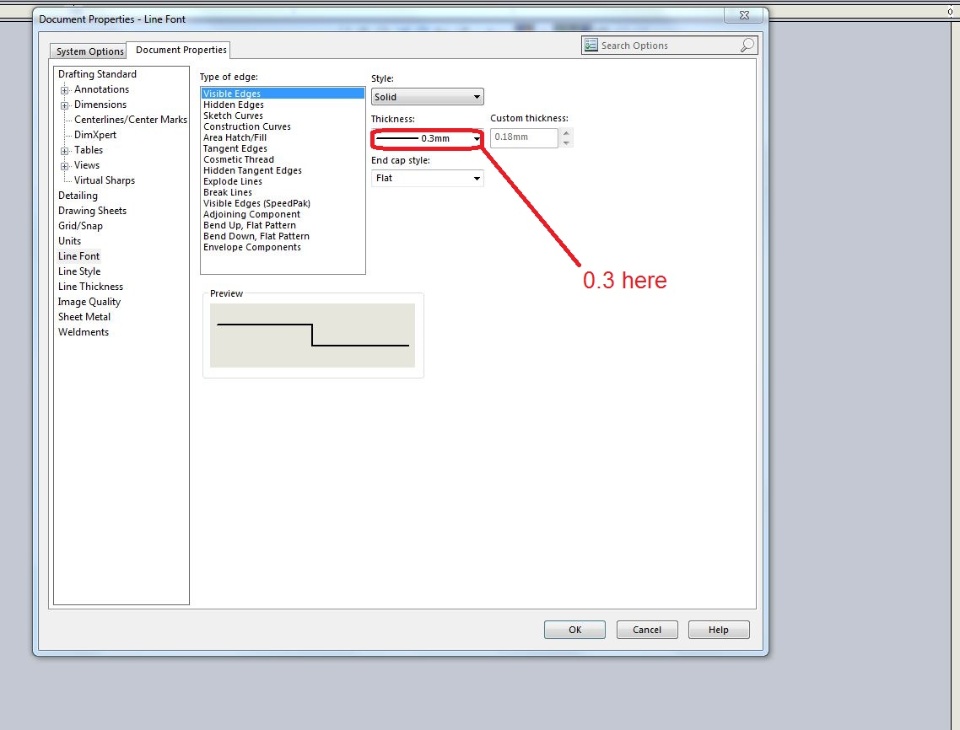Select Visible Edges (SpeedPak) edge type

click(257, 203)
